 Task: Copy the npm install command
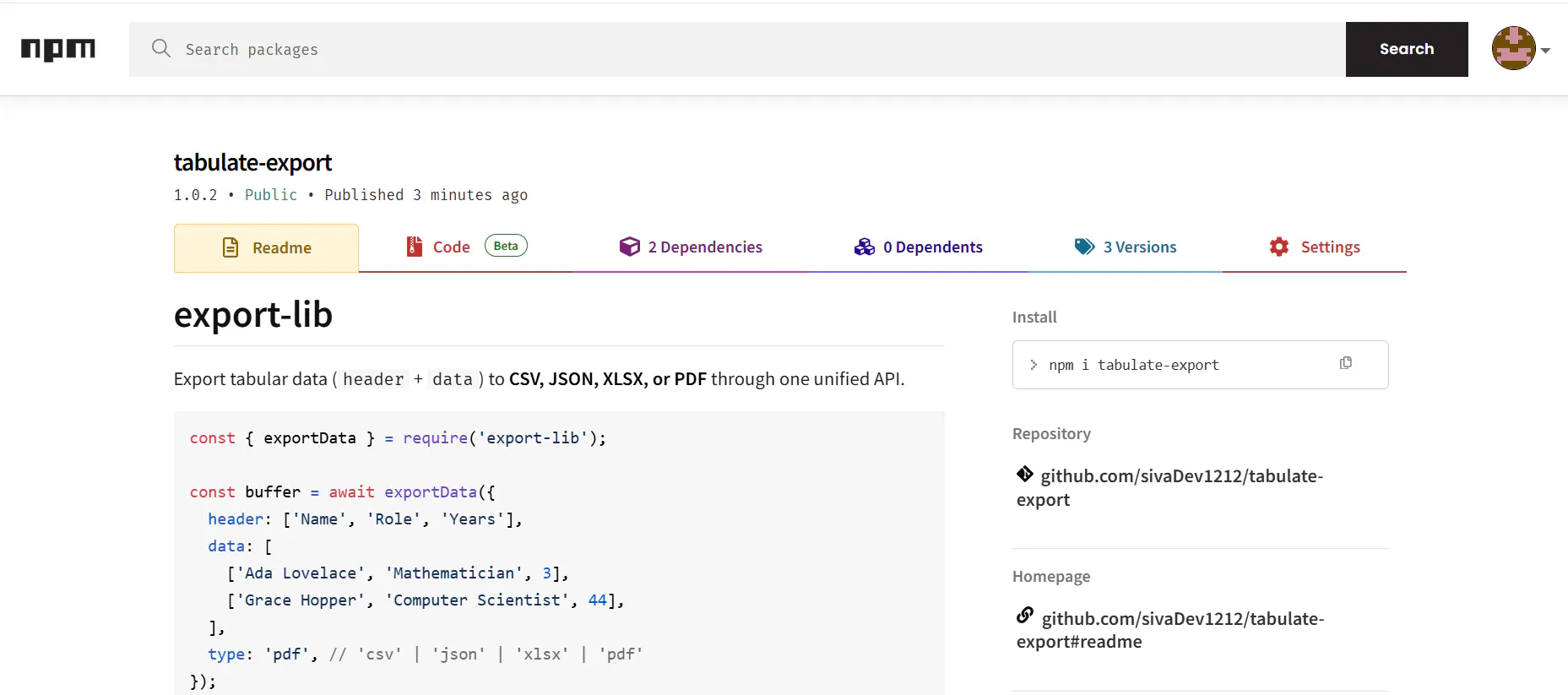[x=1346, y=363]
